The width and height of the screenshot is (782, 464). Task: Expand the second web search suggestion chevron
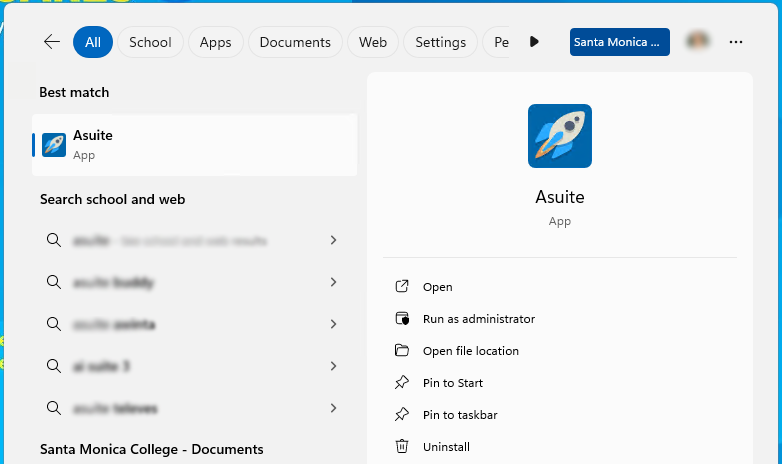click(x=333, y=282)
